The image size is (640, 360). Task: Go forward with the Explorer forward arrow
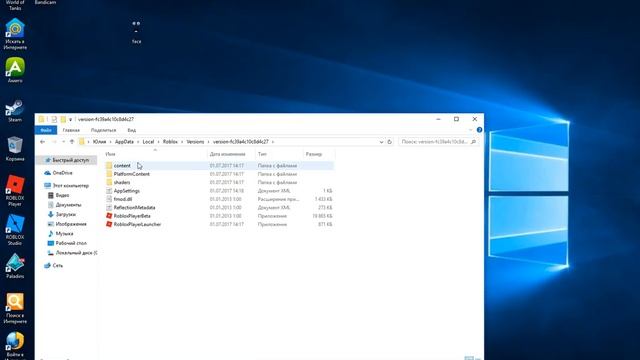[x=54, y=142]
